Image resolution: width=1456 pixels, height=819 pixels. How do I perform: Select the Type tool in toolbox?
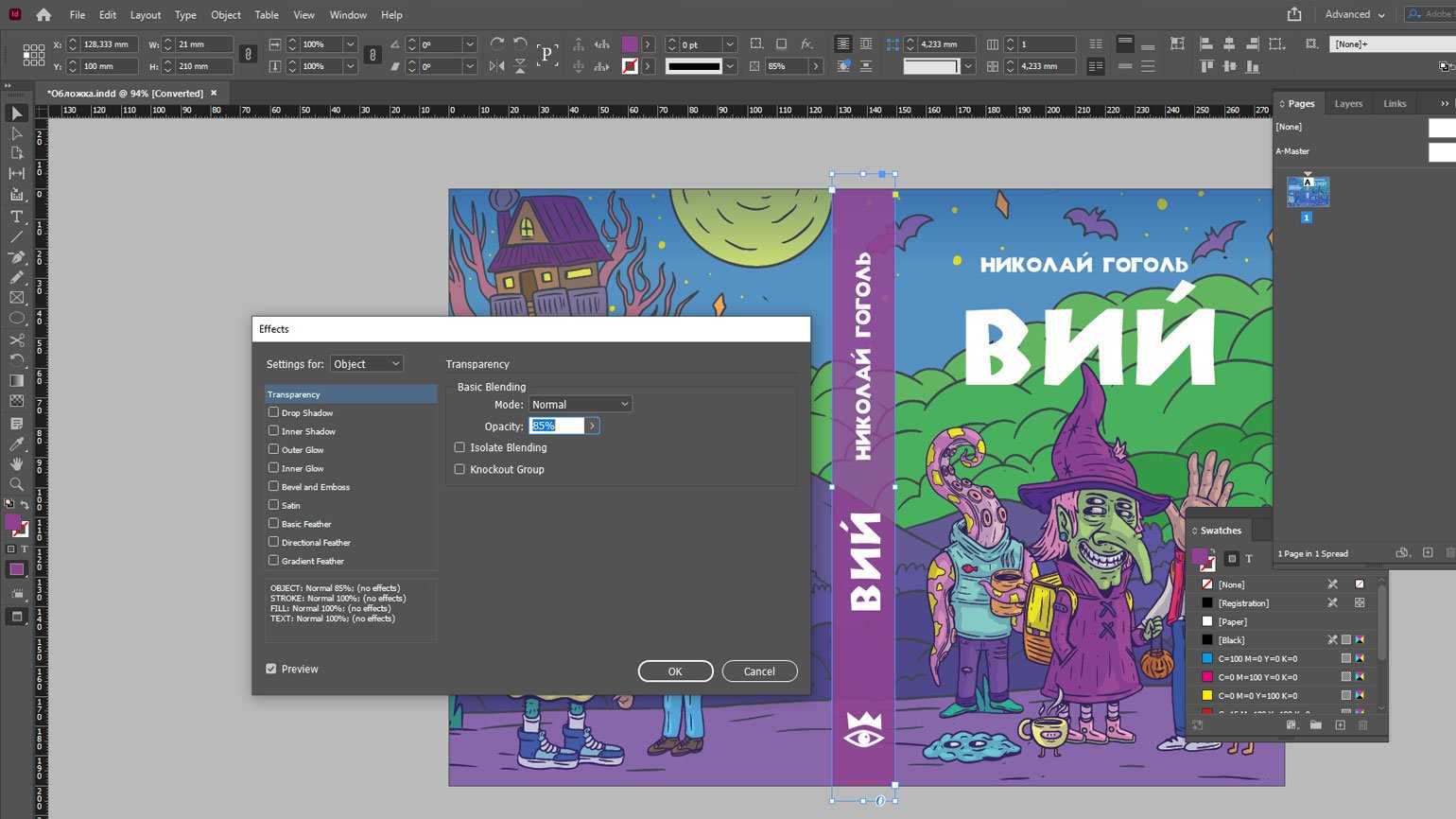16,216
